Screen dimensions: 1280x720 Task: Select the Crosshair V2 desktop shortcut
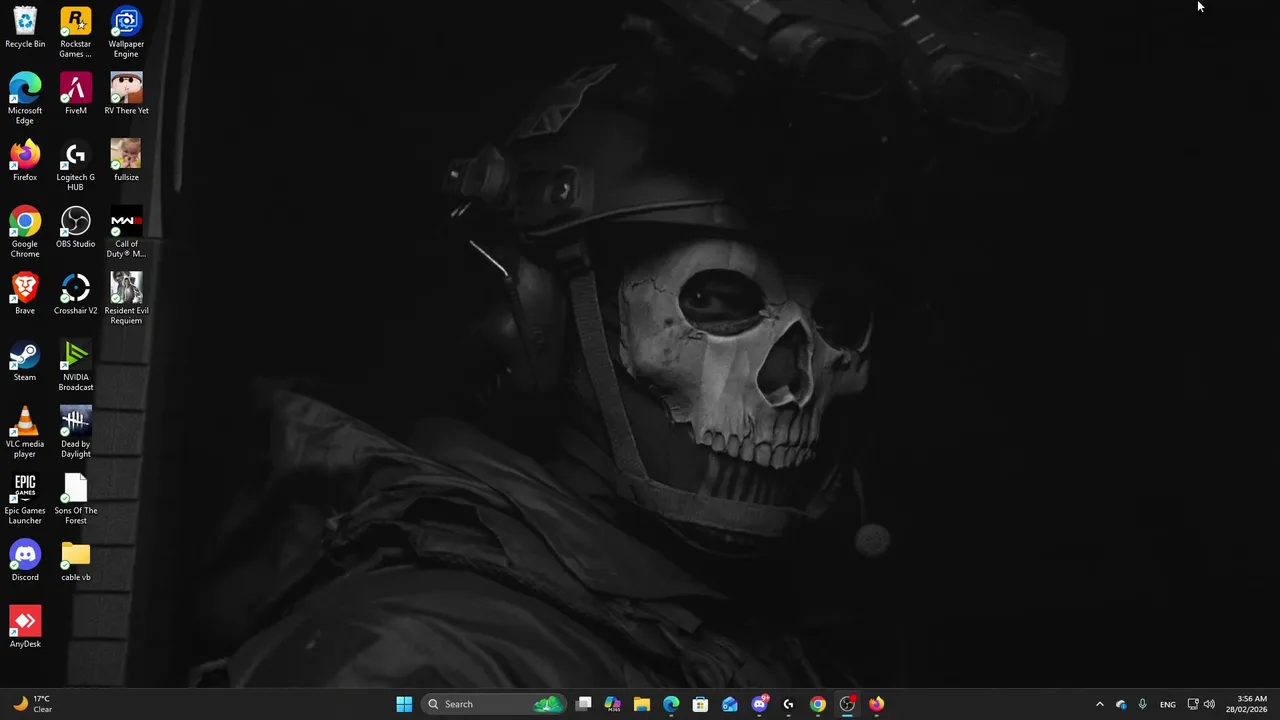[76, 294]
